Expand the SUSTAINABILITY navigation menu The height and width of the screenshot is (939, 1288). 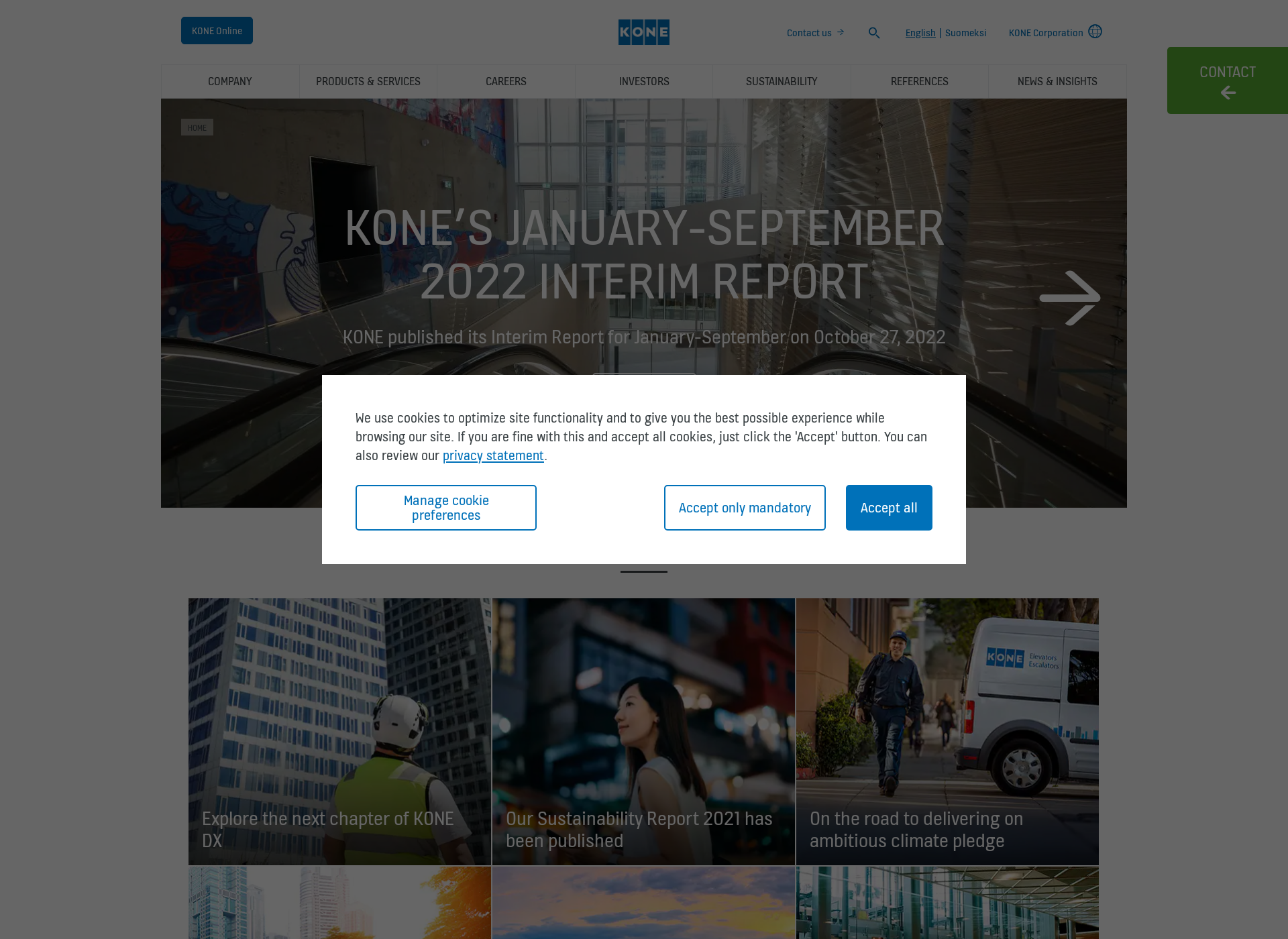pos(782,81)
